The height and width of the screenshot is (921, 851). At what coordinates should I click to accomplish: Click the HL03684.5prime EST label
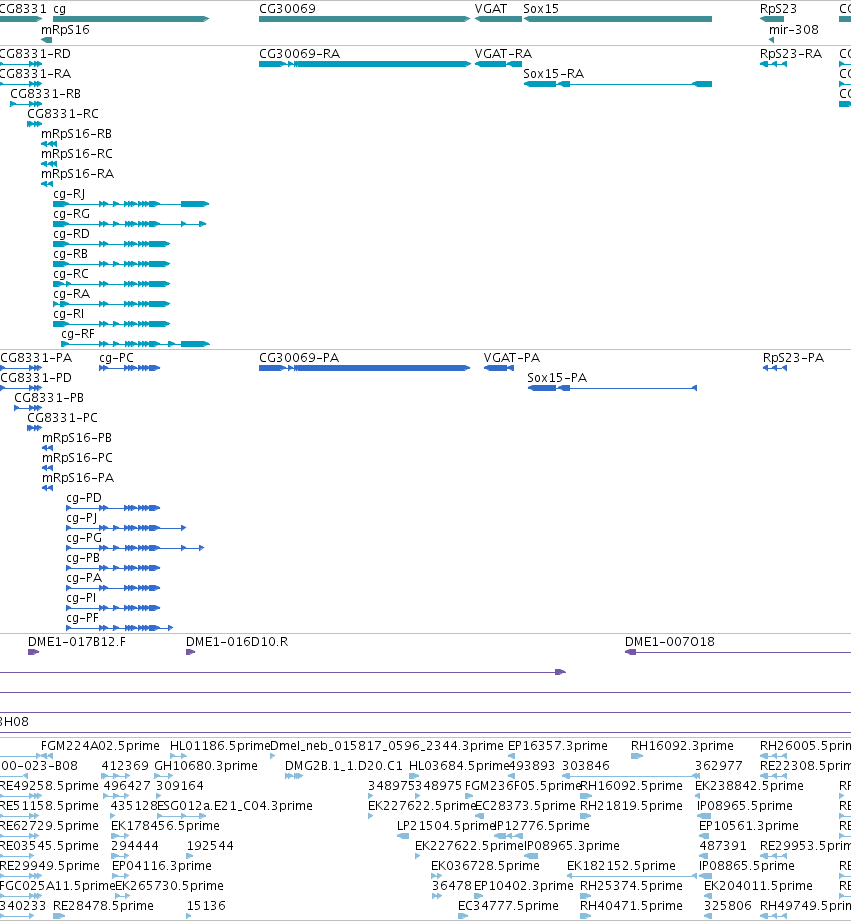[459, 765]
